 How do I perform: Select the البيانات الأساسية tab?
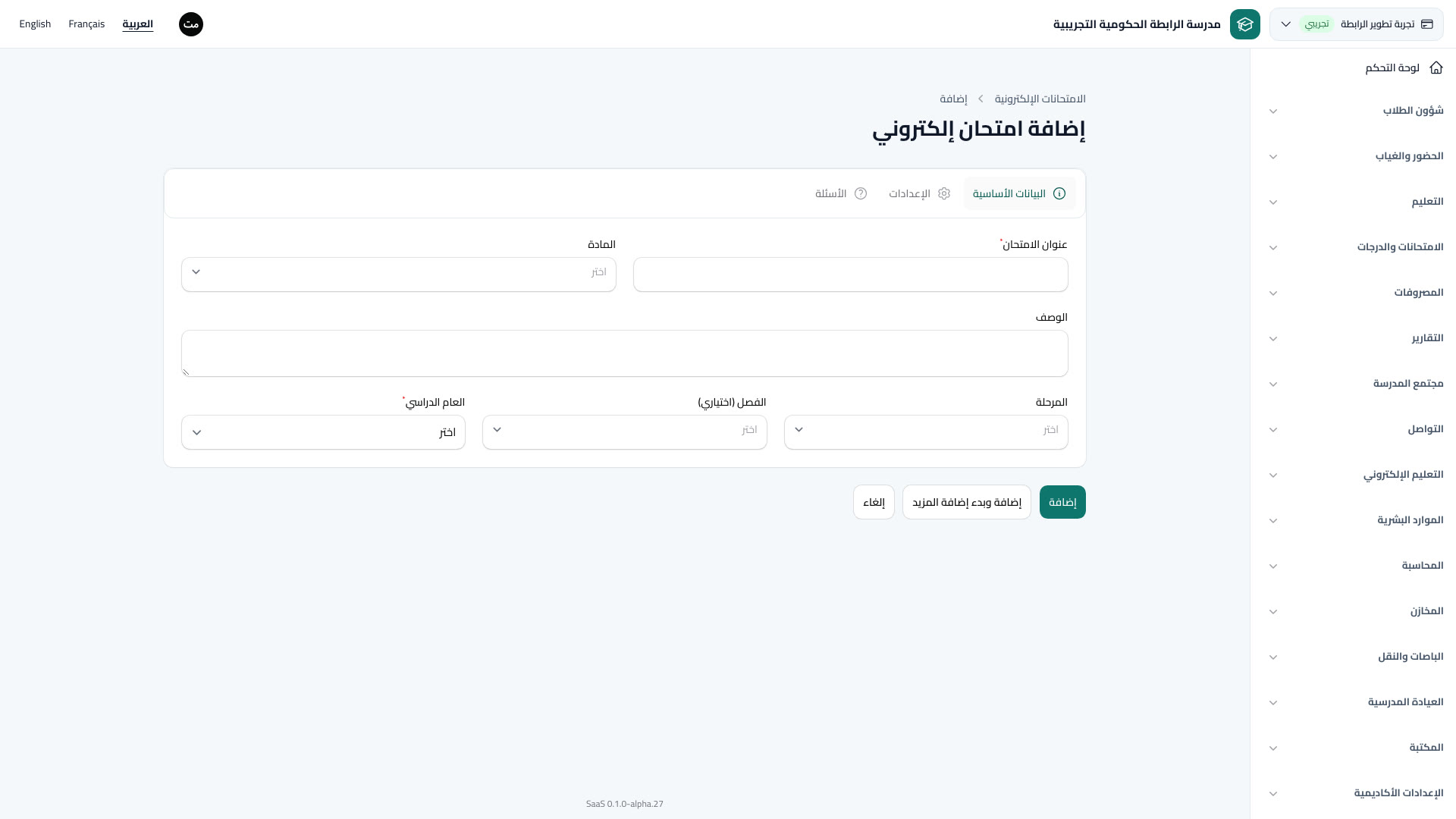(x=1019, y=193)
